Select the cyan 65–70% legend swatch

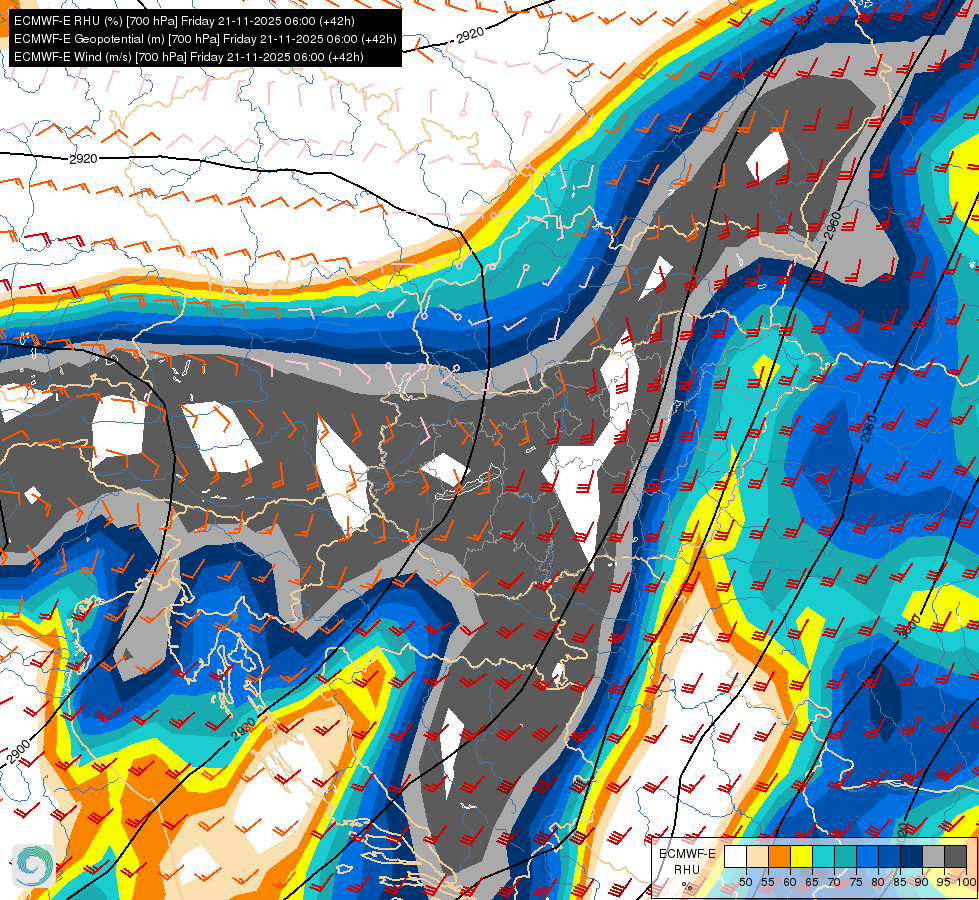(x=824, y=856)
